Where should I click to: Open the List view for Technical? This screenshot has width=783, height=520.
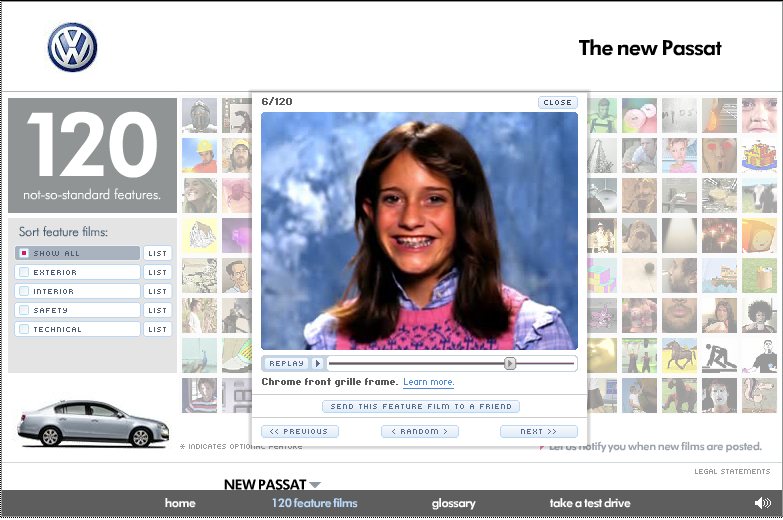[x=157, y=329]
